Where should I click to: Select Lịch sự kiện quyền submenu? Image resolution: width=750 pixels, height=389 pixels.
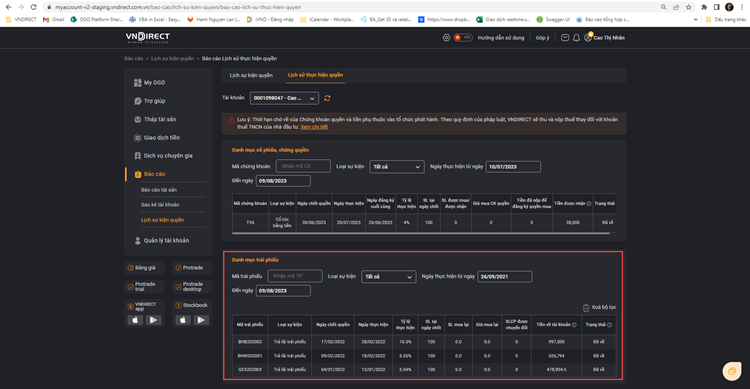click(162, 220)
